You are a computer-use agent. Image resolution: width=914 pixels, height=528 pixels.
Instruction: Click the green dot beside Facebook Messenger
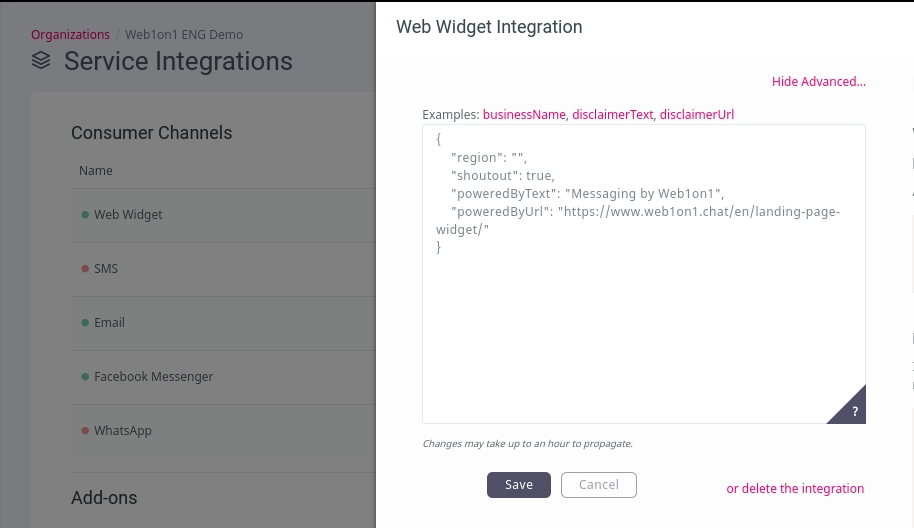(85, 376)
